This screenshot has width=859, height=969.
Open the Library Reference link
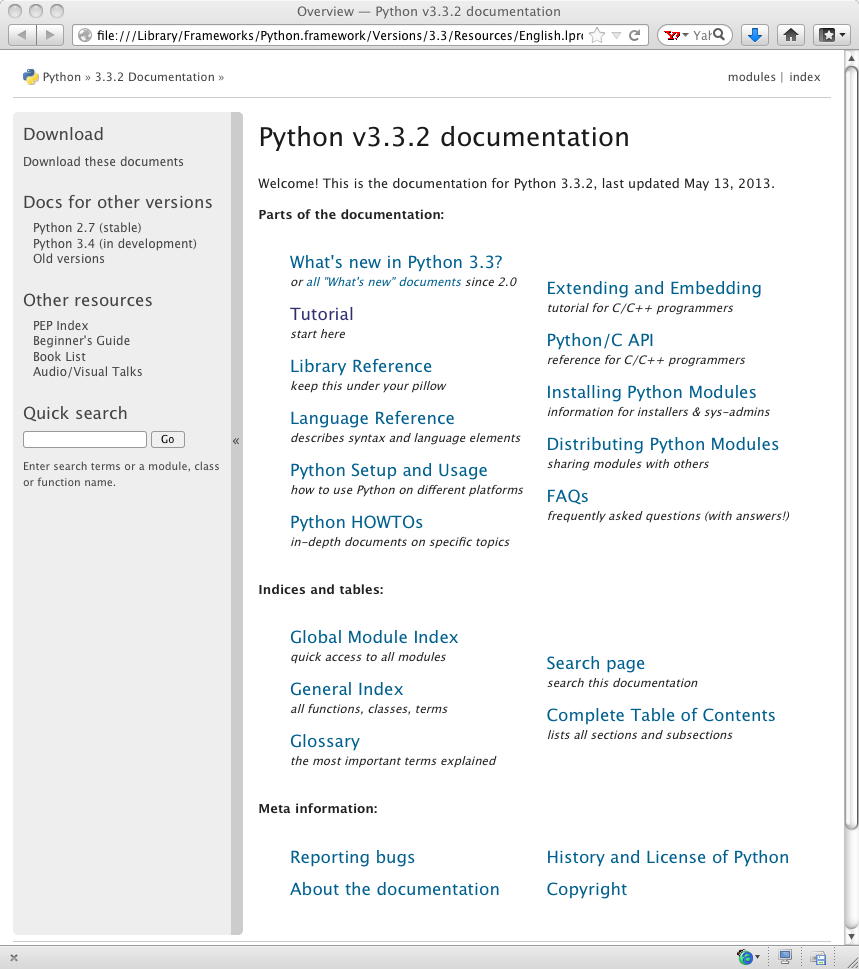(x=361, y=366)
